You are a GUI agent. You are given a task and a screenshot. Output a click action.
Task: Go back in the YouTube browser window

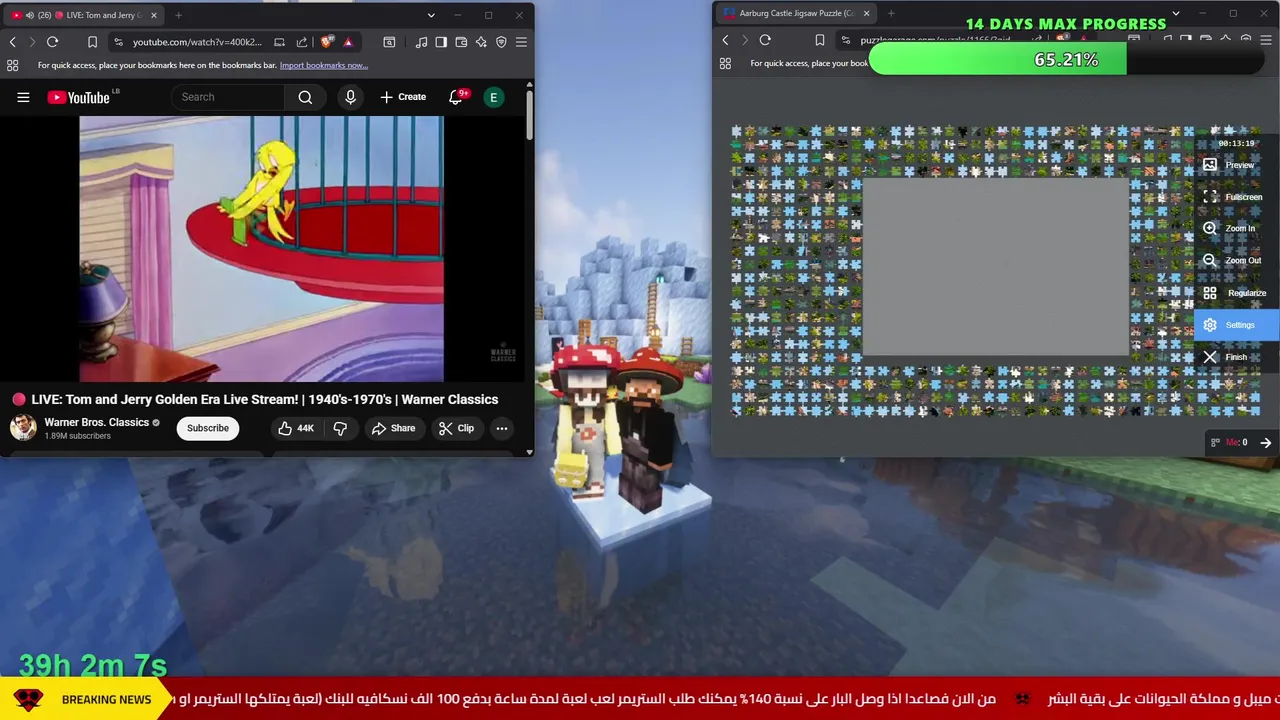[12, 42]
